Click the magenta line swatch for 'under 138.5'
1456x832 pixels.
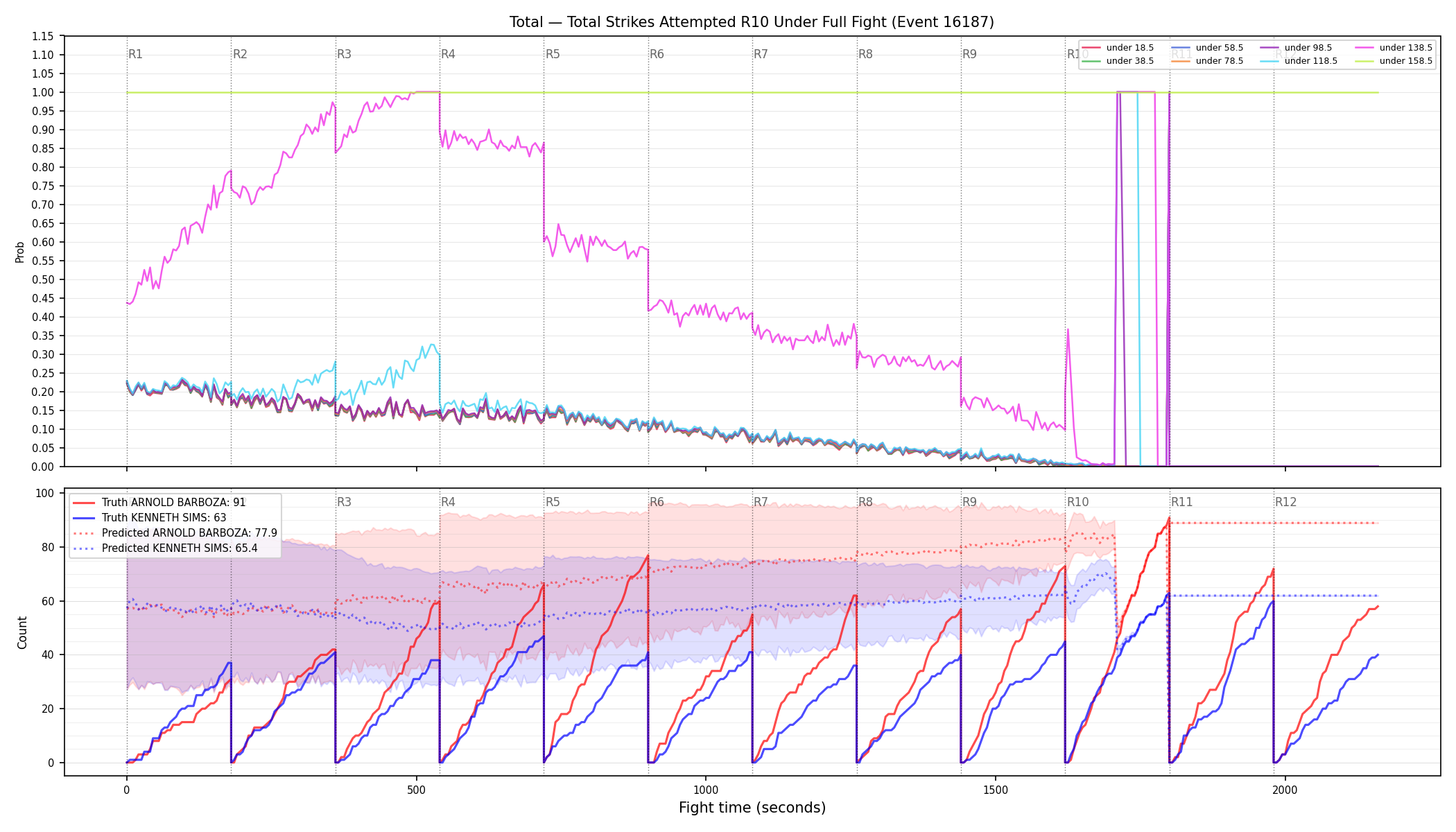[x=1364, y=48]
